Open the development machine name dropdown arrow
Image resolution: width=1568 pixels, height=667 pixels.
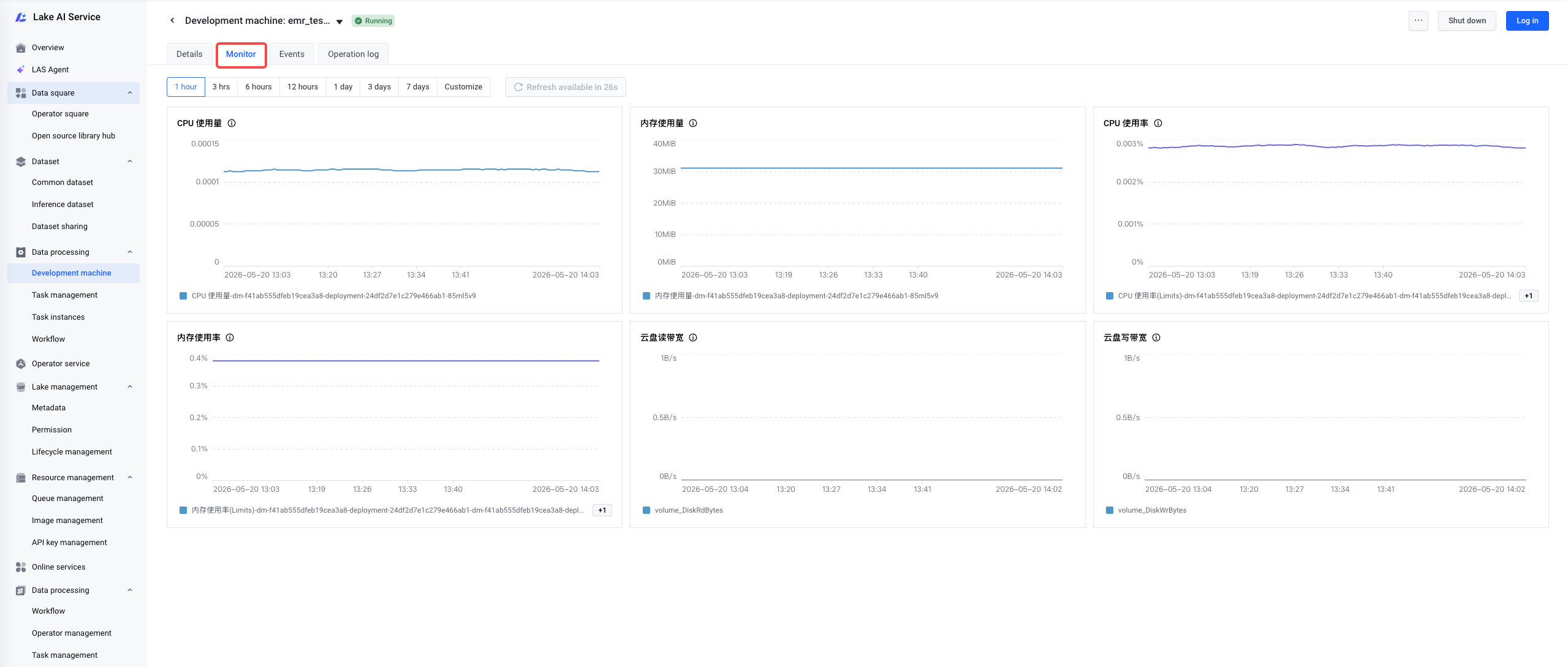point(339,21)
